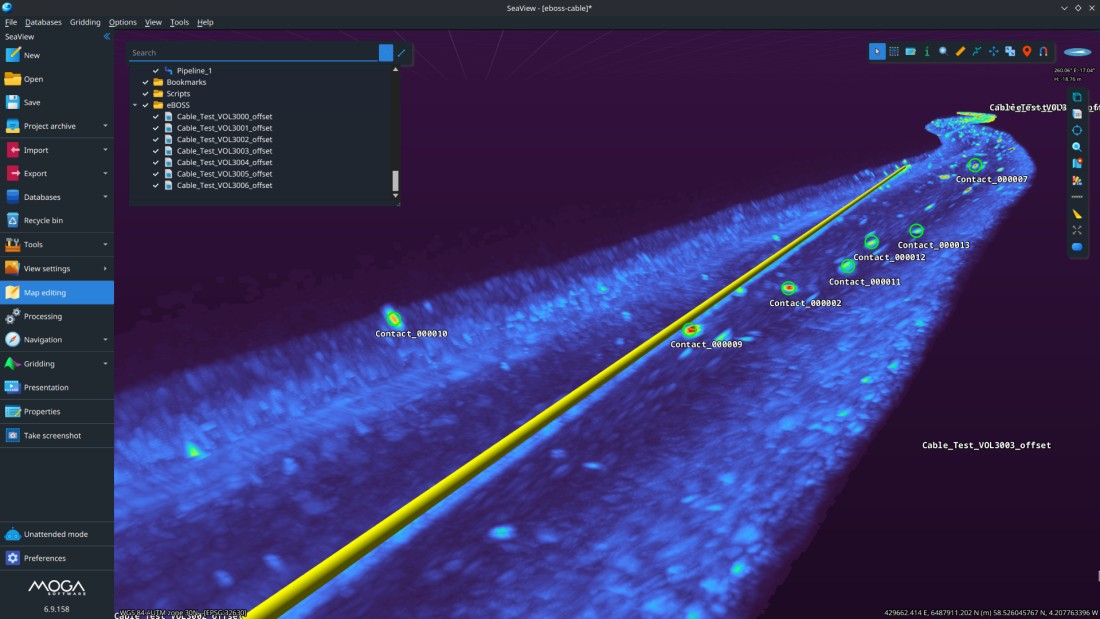Toggle Cable_Test_VOL3006_offset visibility checkbox
This screenshot has height=619, width=1100.
pos(156,185)
